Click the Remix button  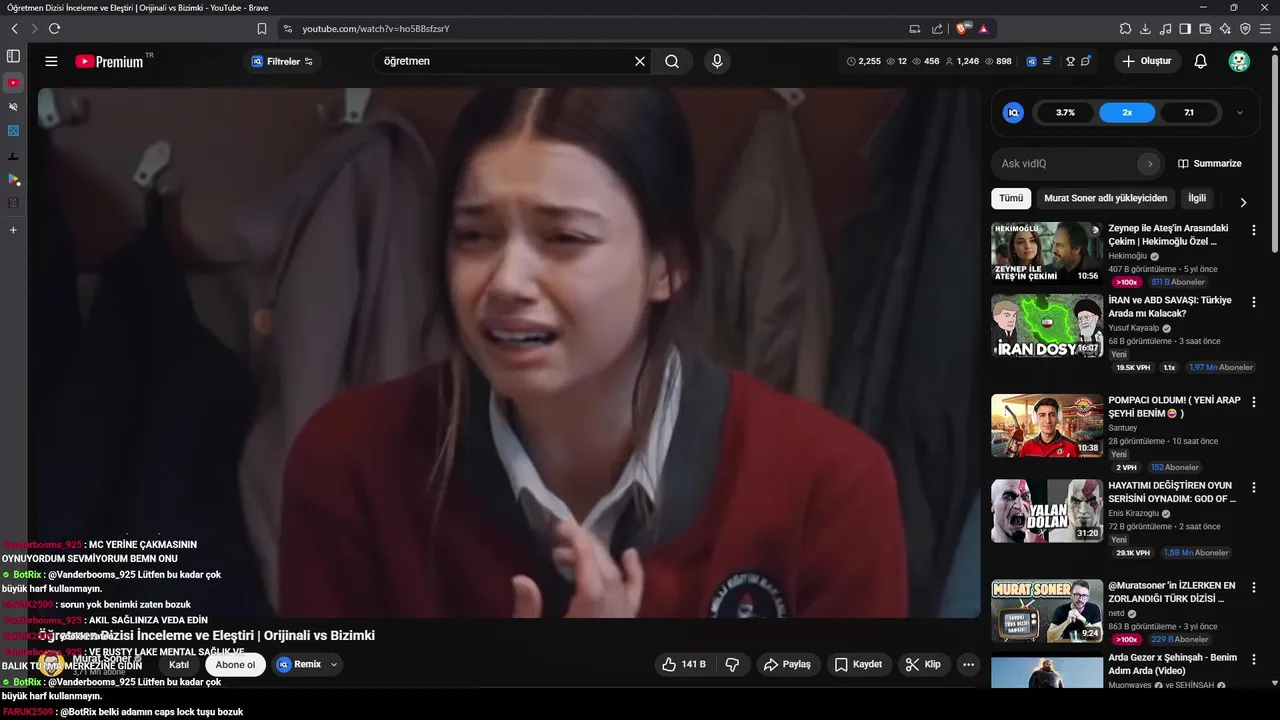point(298,664)
